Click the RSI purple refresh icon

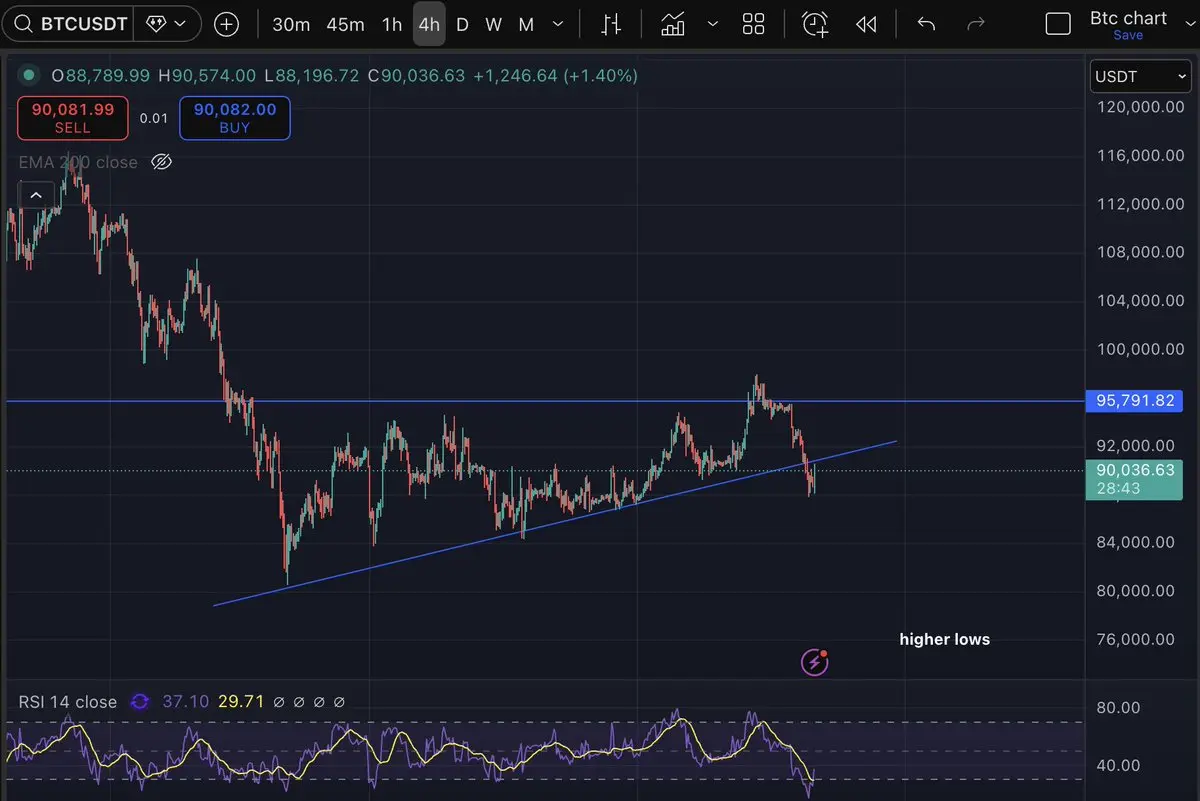tap(140, 702)
